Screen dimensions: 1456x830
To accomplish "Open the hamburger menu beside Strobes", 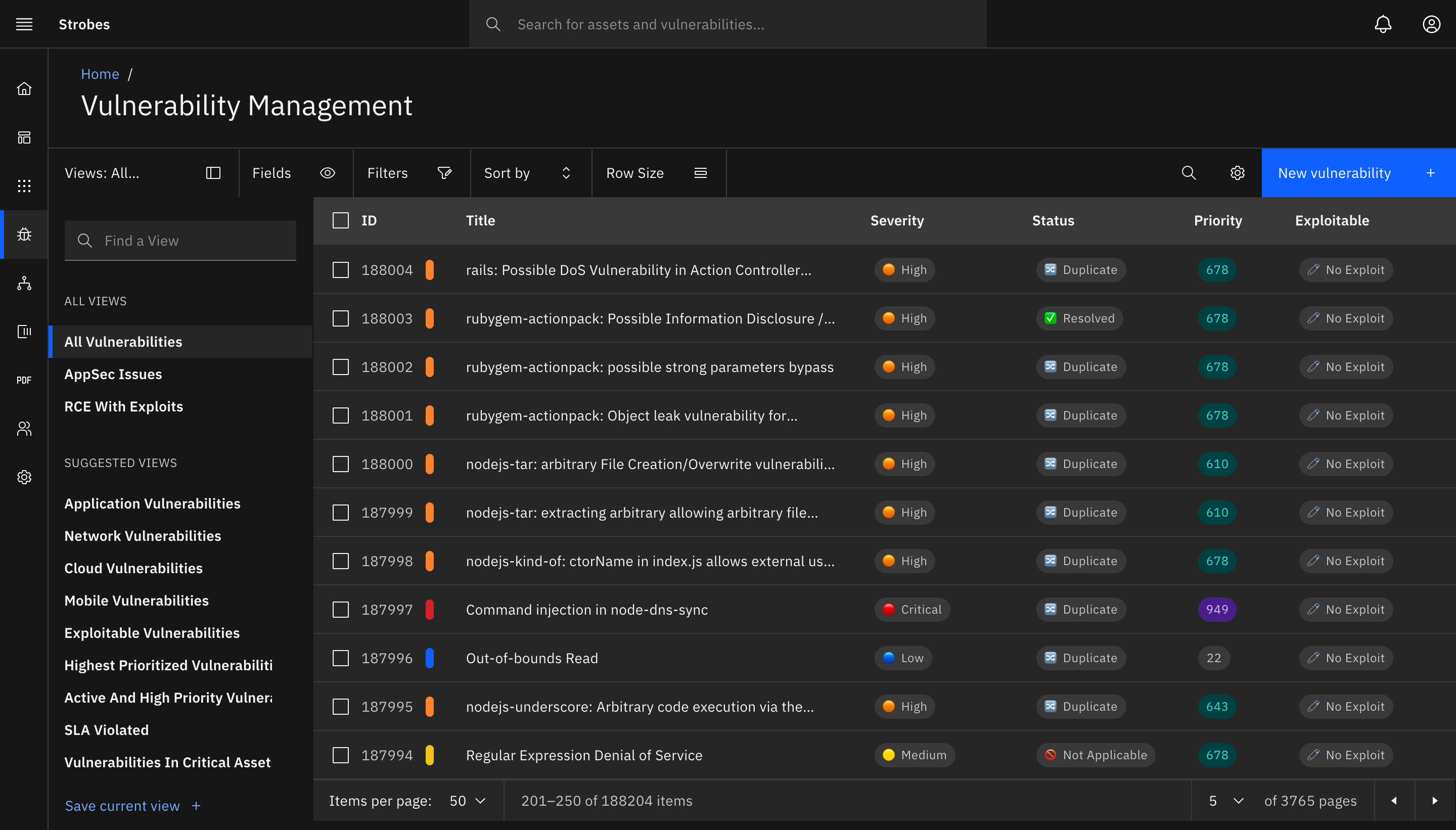I will (x=24, y=24).
